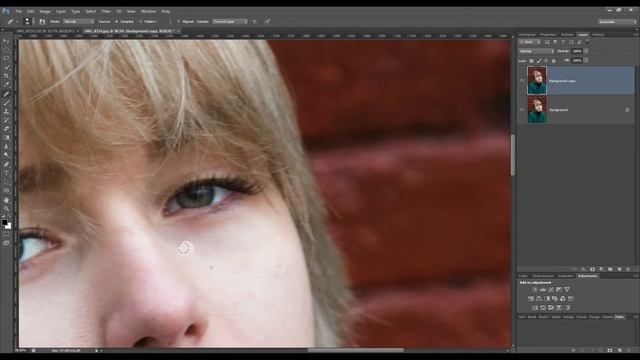Click the background color swatch
Viewport: 640px width, 360px height.
click(x=9, y=226)
